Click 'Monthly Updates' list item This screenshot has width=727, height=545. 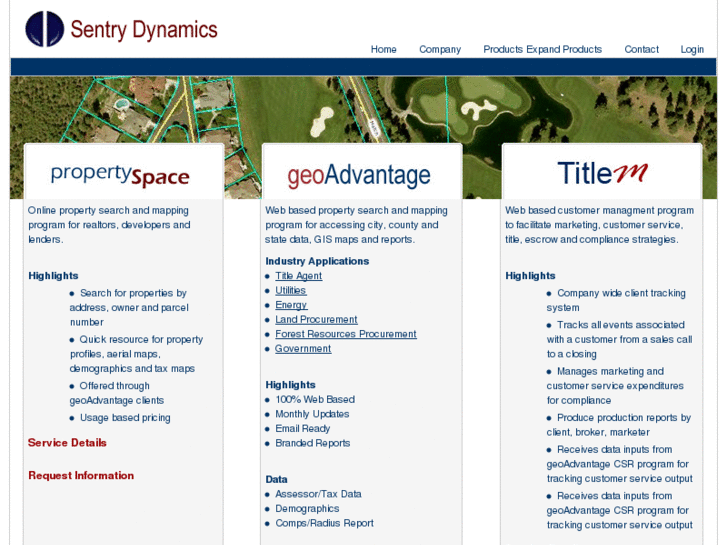pos(312,414)
